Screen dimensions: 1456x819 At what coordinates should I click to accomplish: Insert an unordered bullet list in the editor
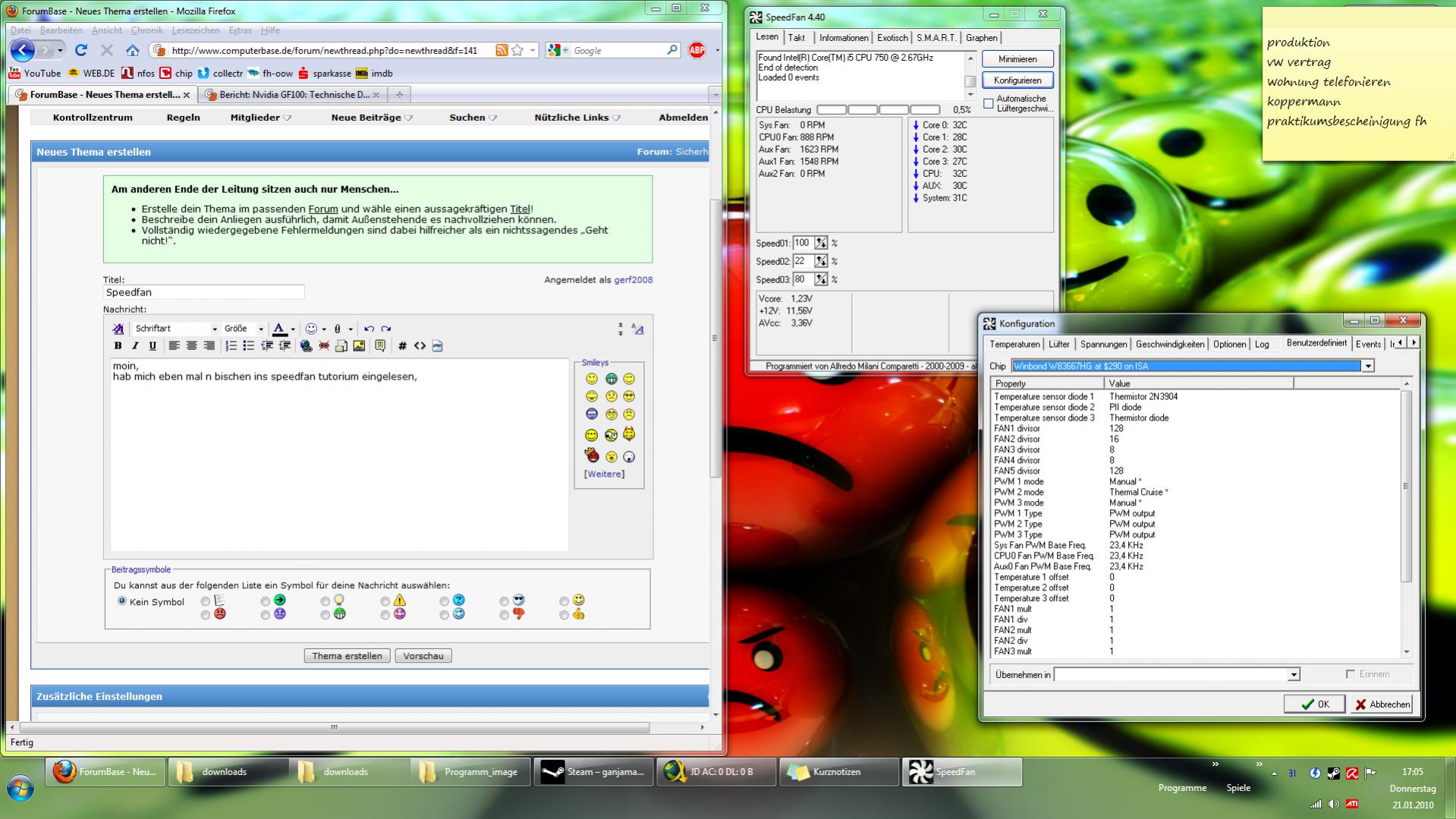(249, 346)
